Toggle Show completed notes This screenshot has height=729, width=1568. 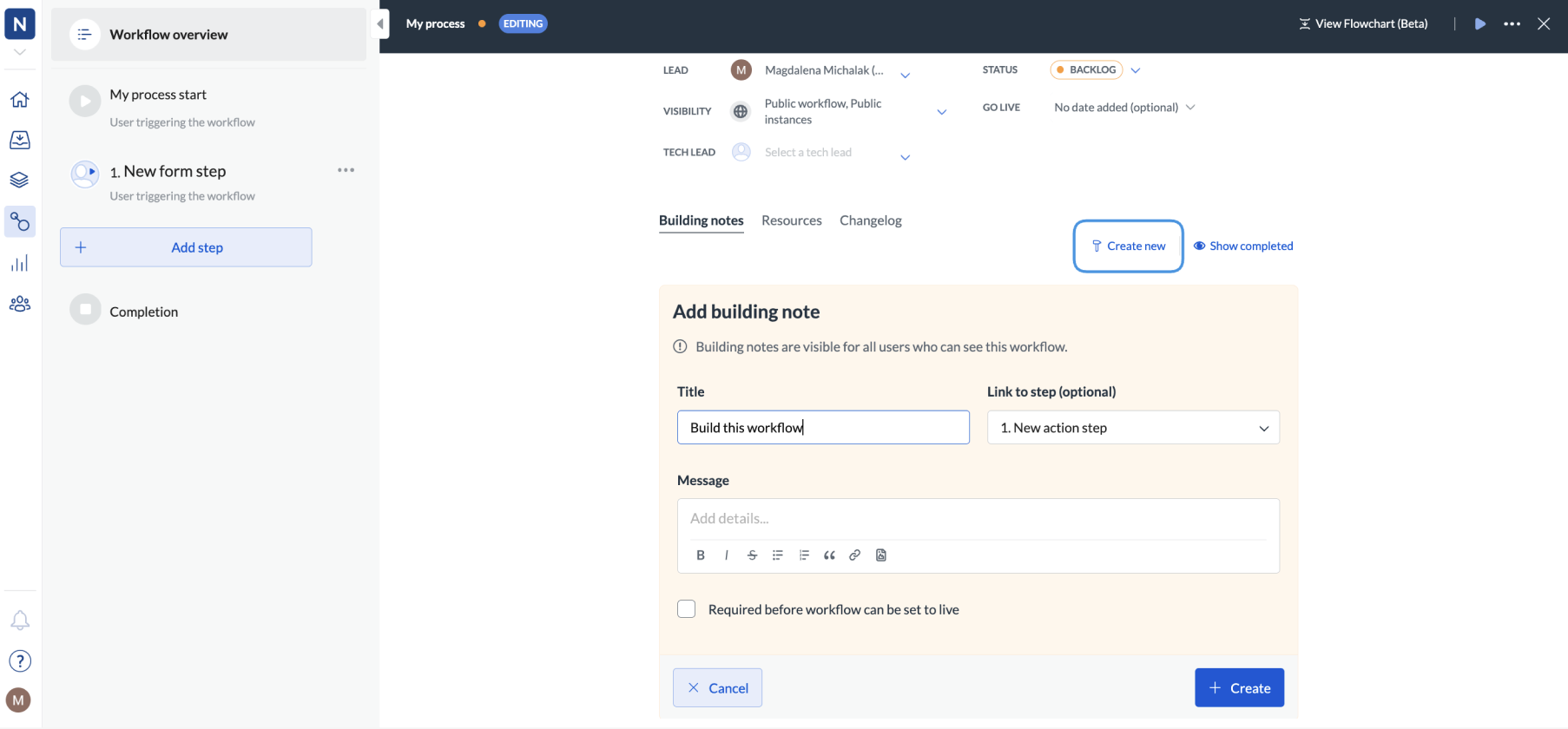(1243, 246)
